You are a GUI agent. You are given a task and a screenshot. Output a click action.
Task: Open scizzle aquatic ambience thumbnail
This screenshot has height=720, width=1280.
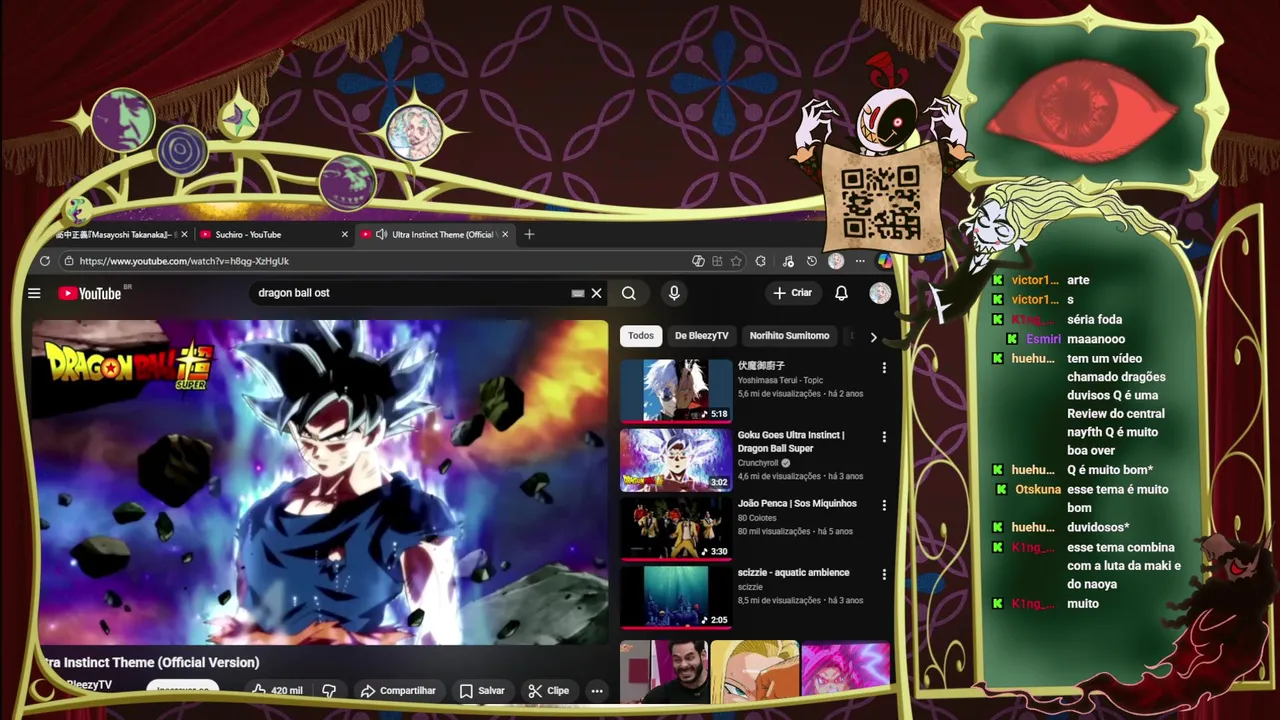point(676,598)
